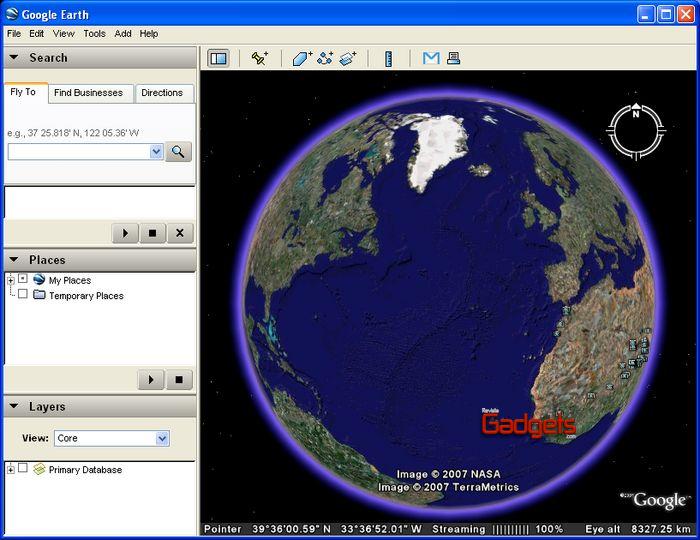Image resolution: width=700 pixels, height=540 pixels.
Task: Click the compass North indicator
Action: [x=636, y=111]
